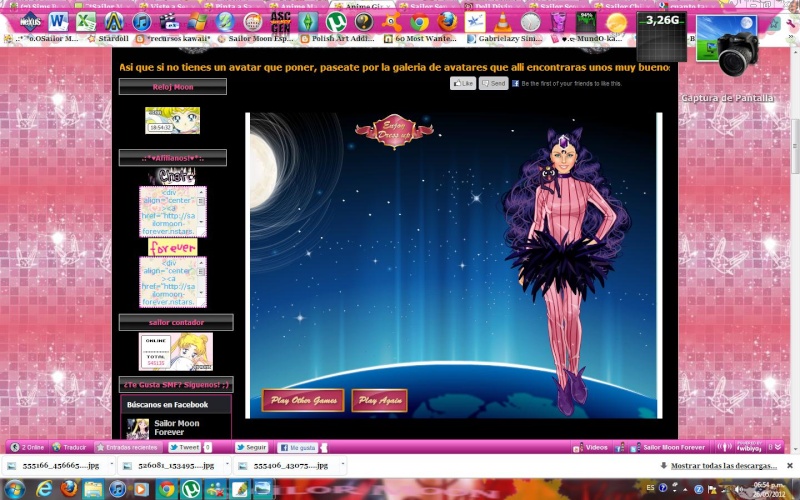Open Chrome from the Windows taskbar

click(166, 489)
